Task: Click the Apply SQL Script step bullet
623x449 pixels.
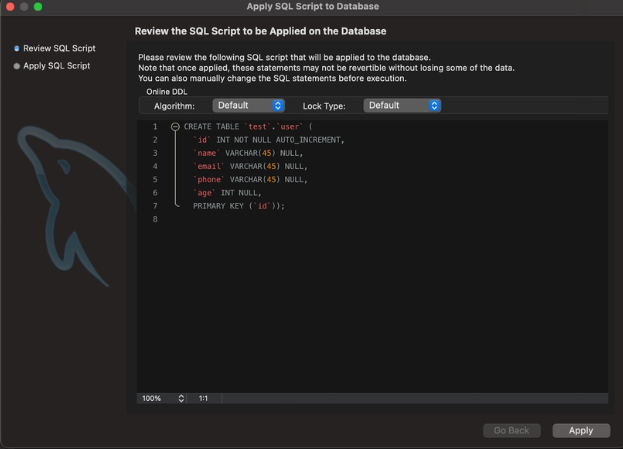Action: tap(16, 66)
